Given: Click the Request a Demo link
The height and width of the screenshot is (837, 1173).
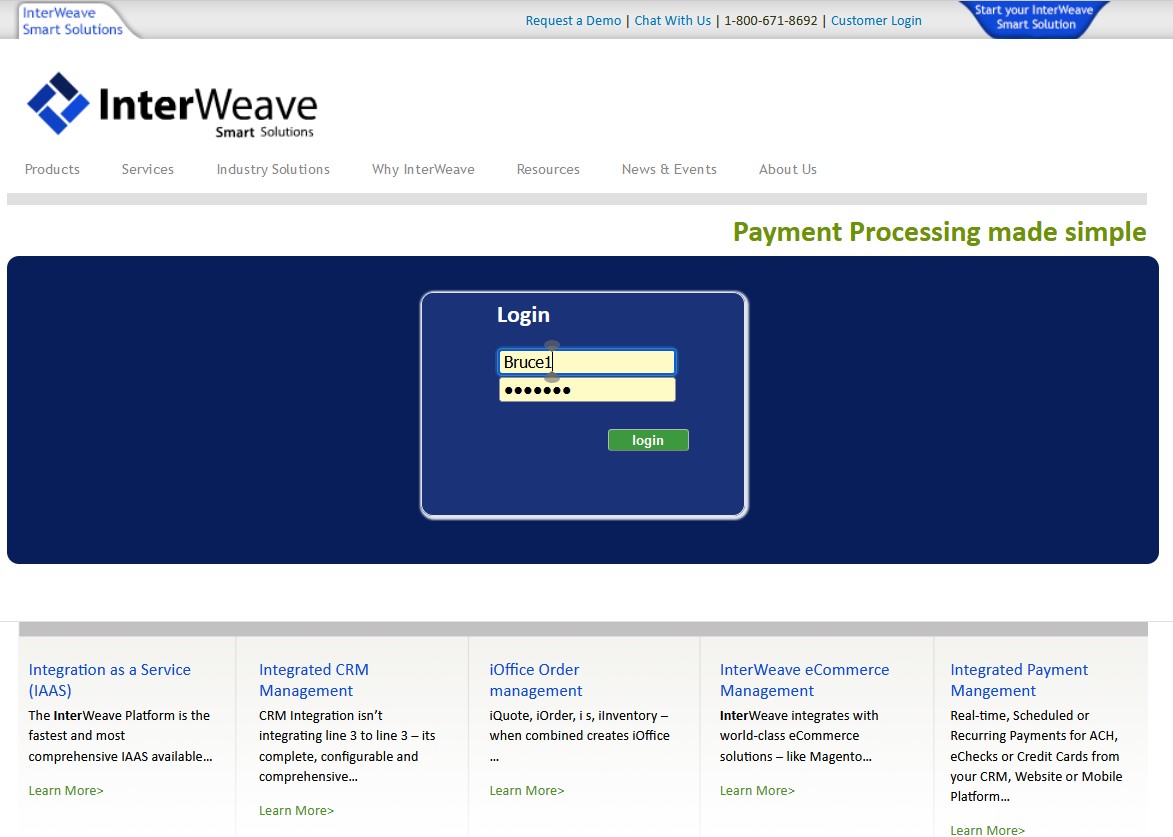Looking at the screenshot, I should pyautogui.click(x=572, y=20).
